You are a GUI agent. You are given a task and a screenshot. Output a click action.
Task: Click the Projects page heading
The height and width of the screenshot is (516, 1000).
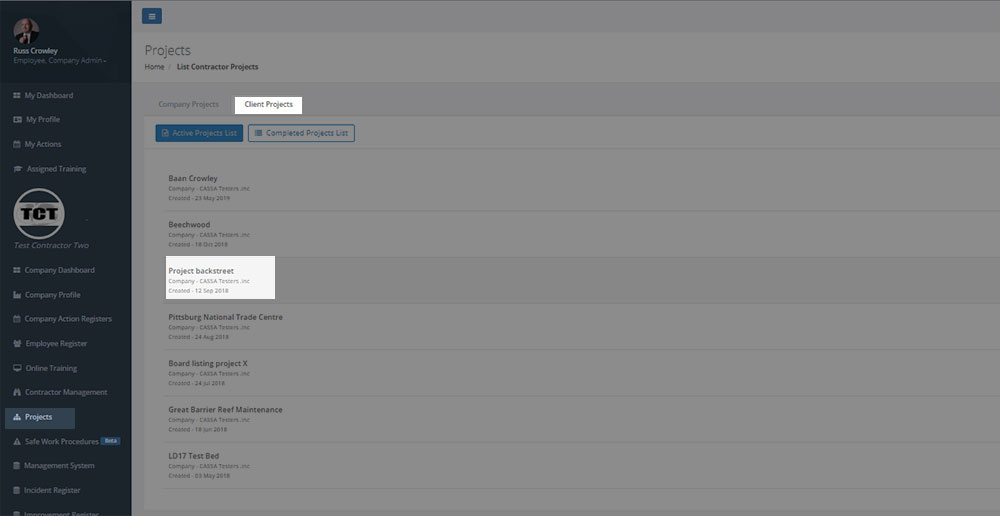(x=168, y=50)
